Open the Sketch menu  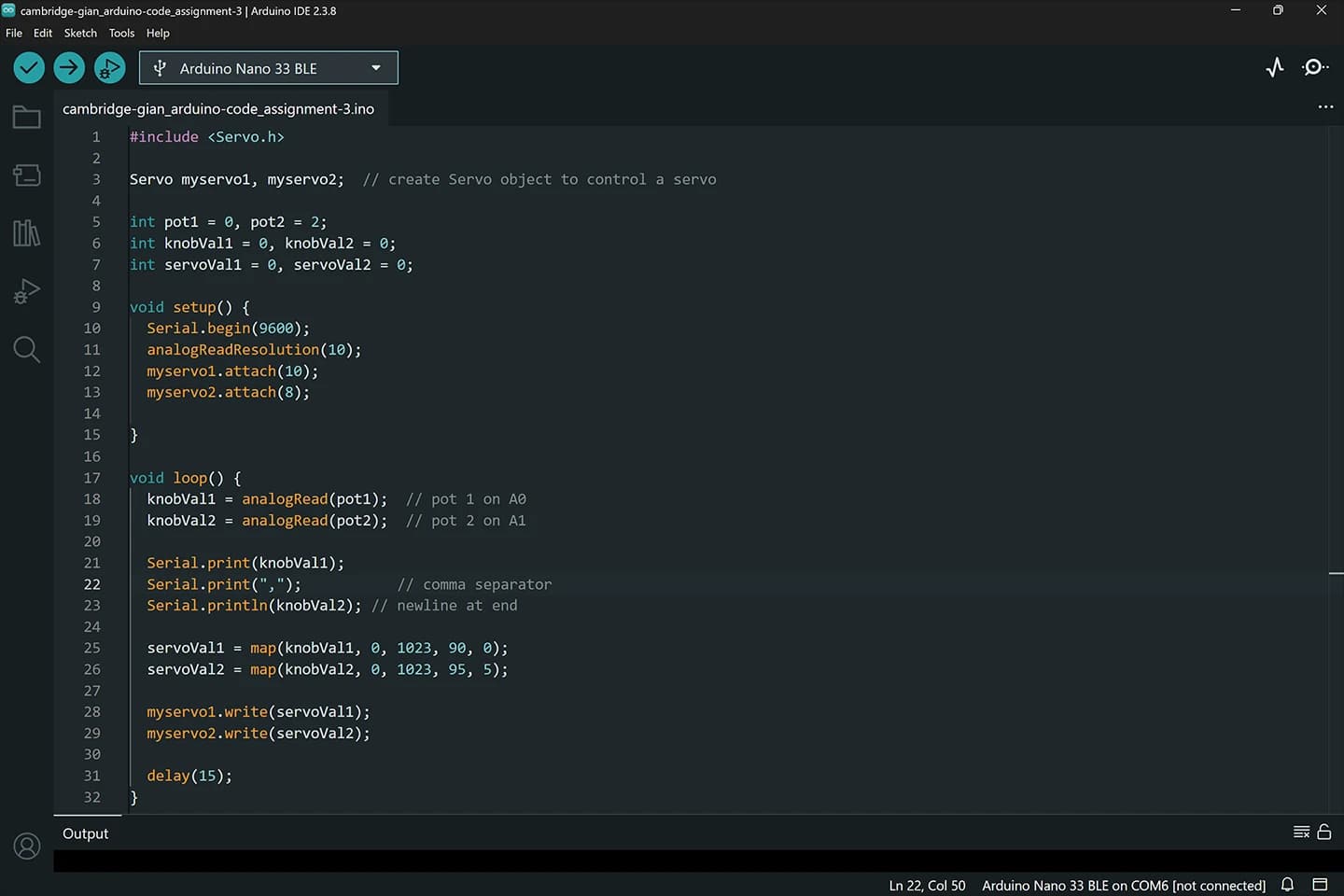(80, 33)
